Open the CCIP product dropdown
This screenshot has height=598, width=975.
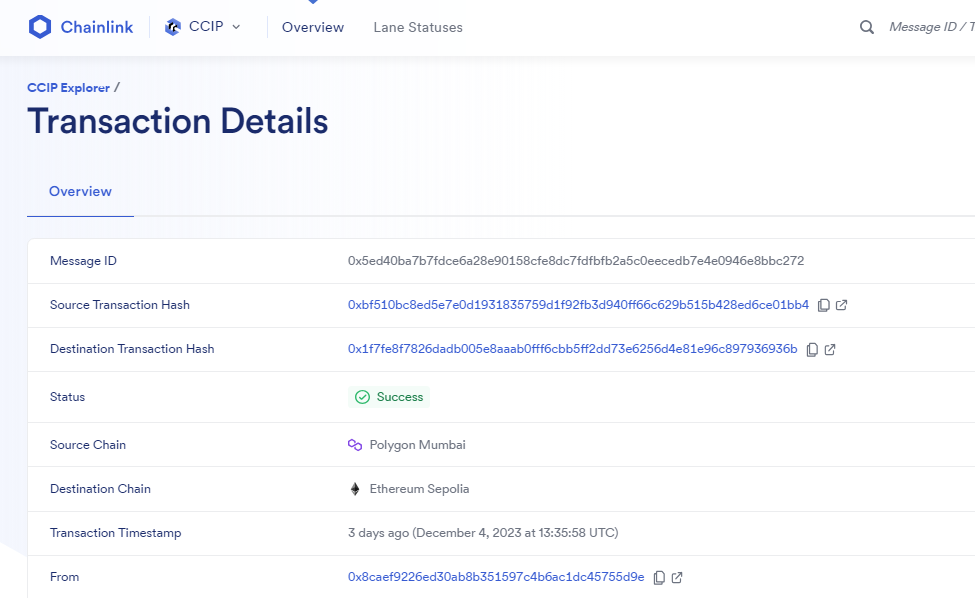pyautogui.click(x=203, y=27)
